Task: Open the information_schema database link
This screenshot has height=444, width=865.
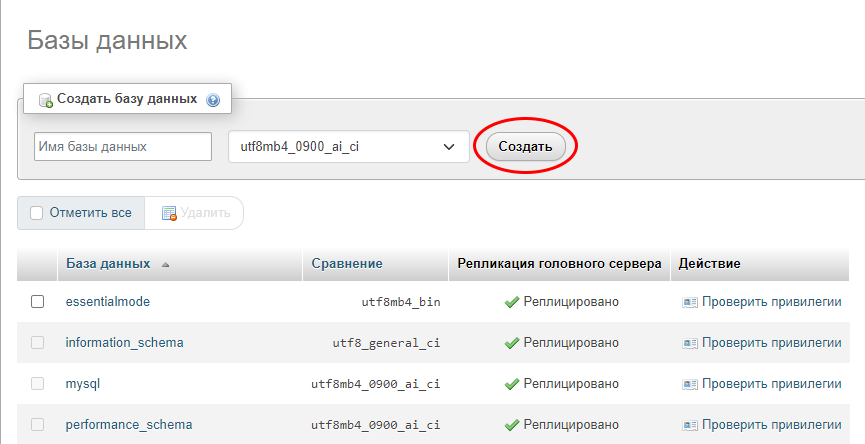Action: [124, 343]
